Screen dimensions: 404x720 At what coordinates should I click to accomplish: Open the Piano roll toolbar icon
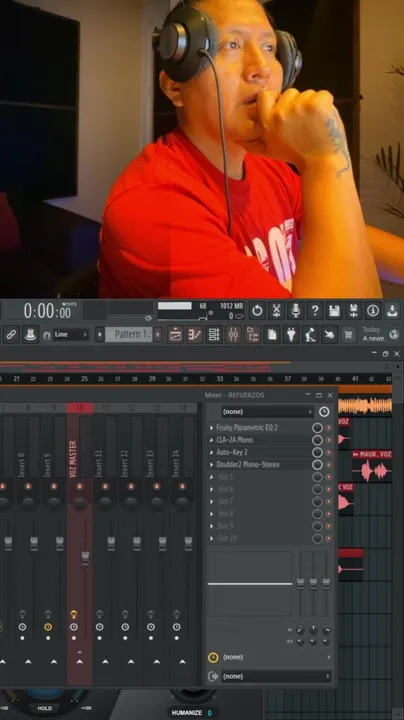pyautogui.click(x=195, y=335)
